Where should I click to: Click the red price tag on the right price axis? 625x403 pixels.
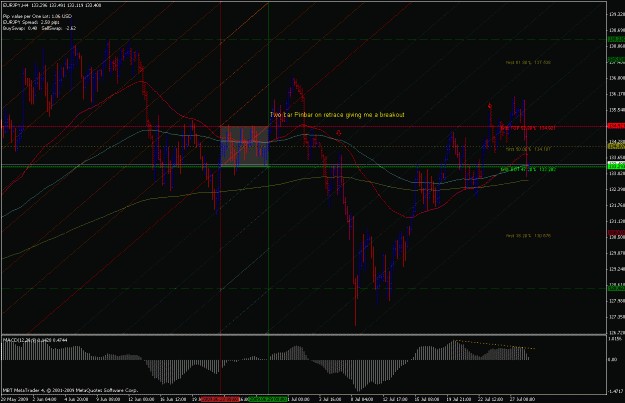click(616, 126)
